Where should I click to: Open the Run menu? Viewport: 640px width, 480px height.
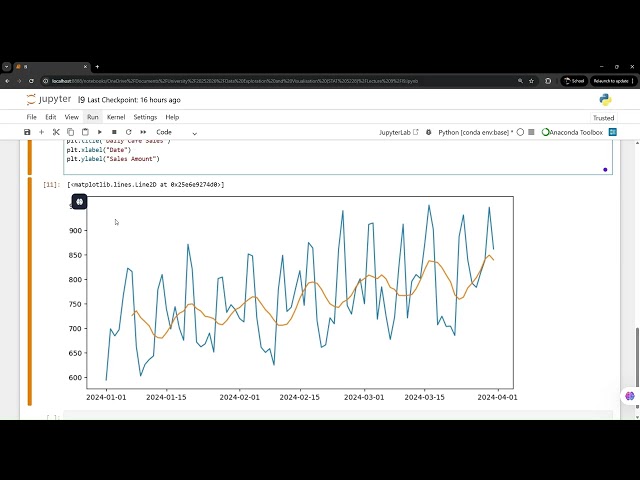[93, 117]
